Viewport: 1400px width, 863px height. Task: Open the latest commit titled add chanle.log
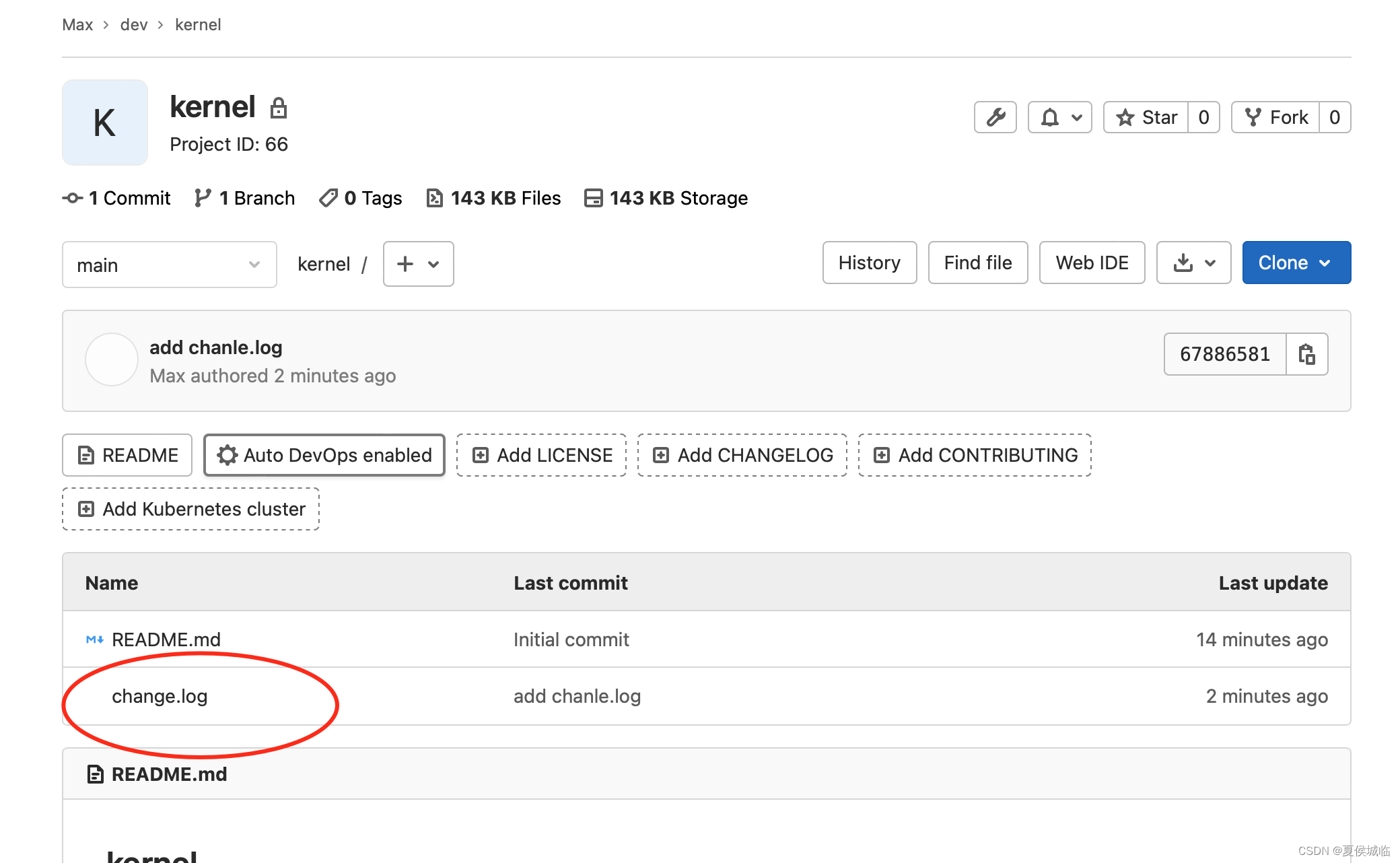tap(216, 347)
